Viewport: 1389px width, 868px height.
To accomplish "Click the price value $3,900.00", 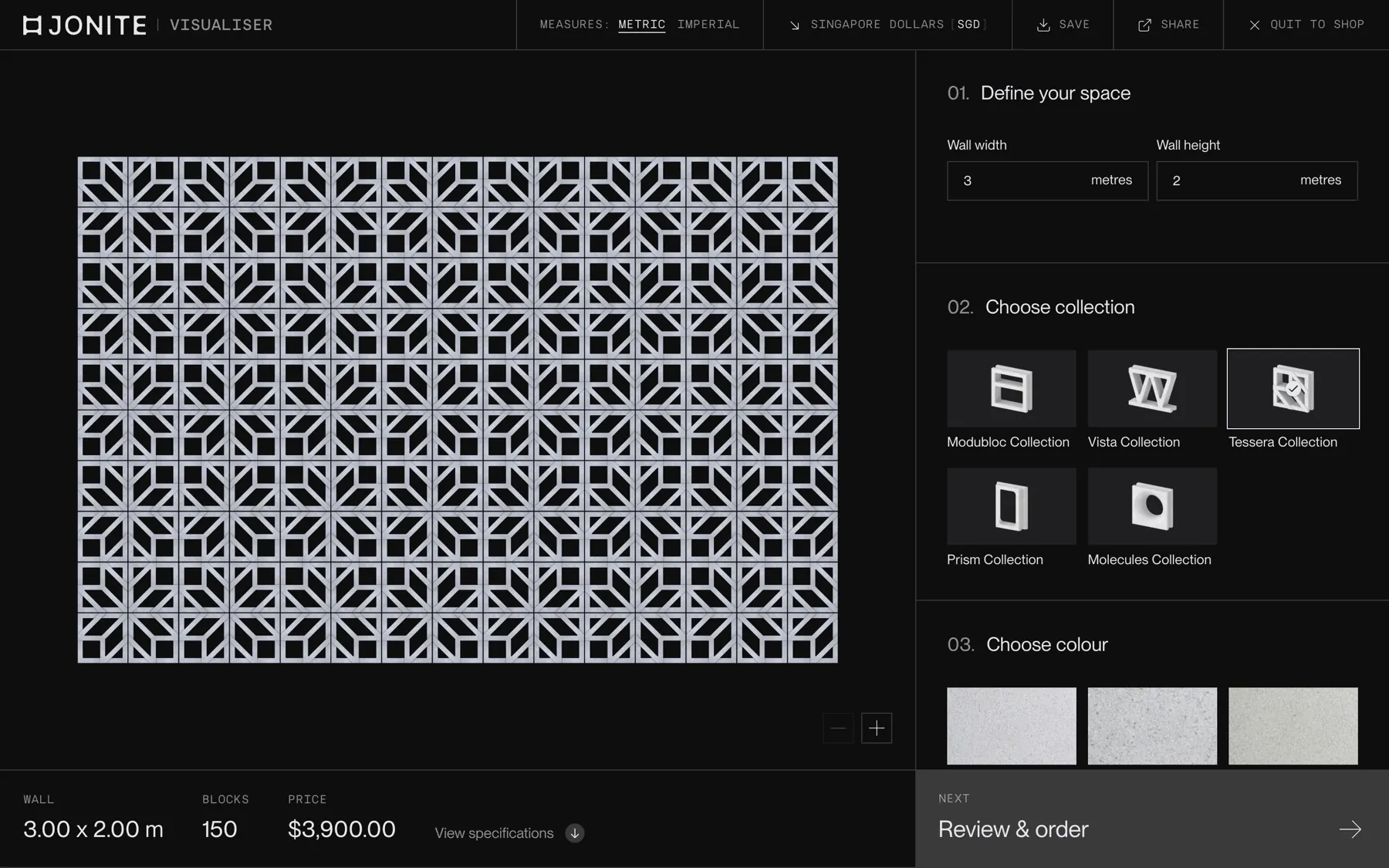I will click(x=342, y=829).
